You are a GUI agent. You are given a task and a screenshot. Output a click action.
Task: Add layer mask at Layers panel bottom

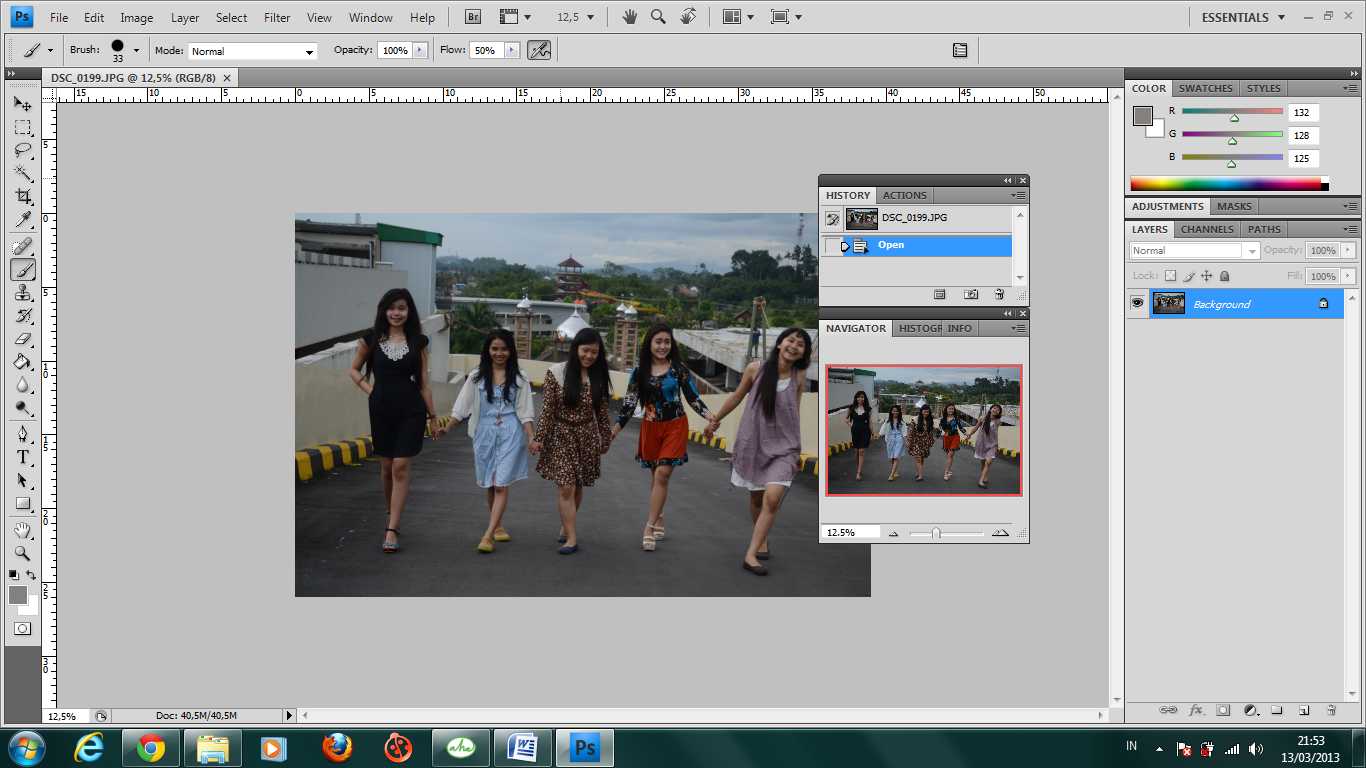[1223, 710]
